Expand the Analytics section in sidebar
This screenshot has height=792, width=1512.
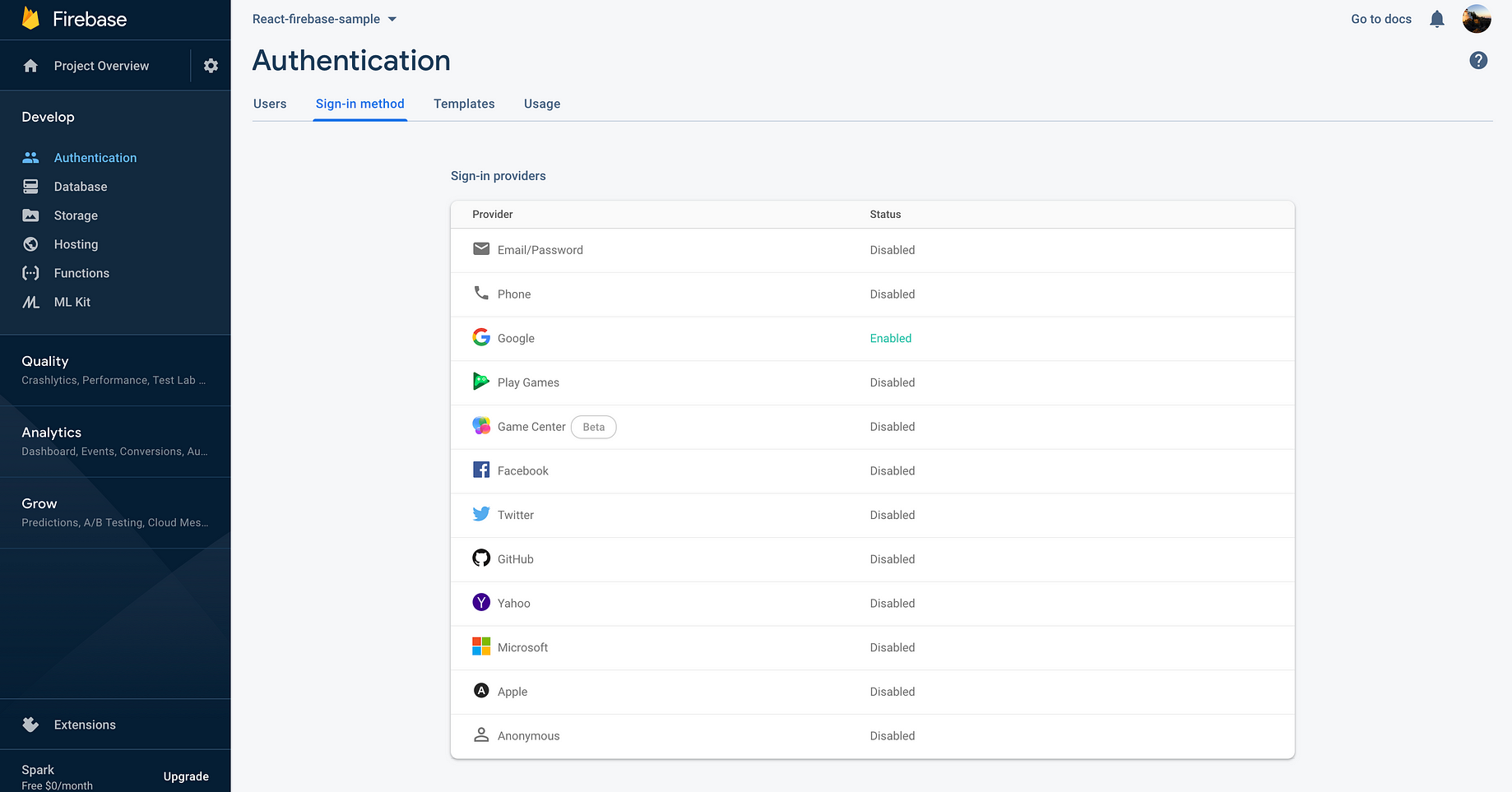[115, 442]
